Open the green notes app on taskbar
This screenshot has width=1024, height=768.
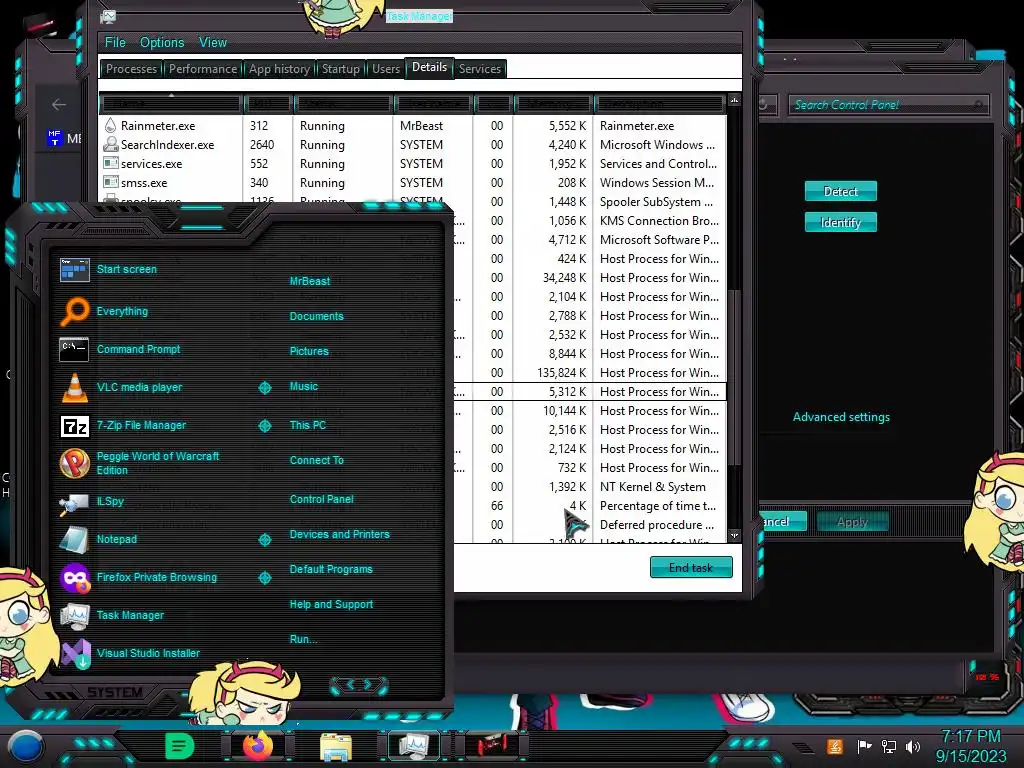click(x=180, y=746)
